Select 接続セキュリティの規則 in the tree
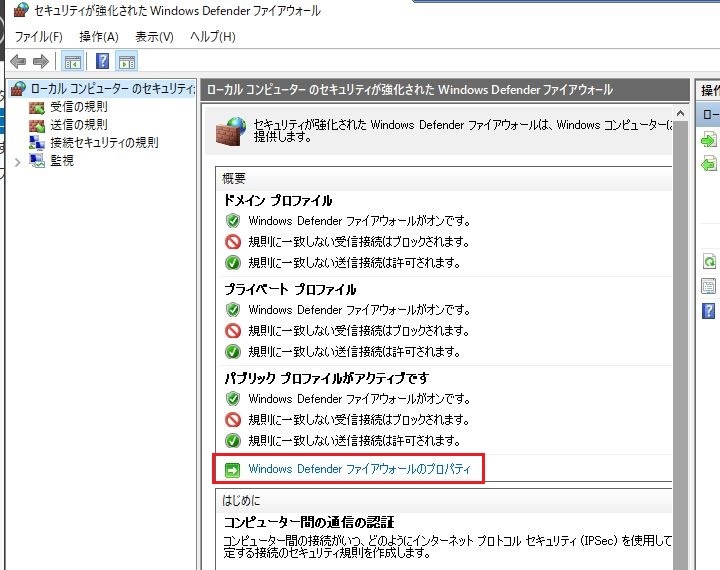This screenshot has height=570, width=720. click(104, 143)
